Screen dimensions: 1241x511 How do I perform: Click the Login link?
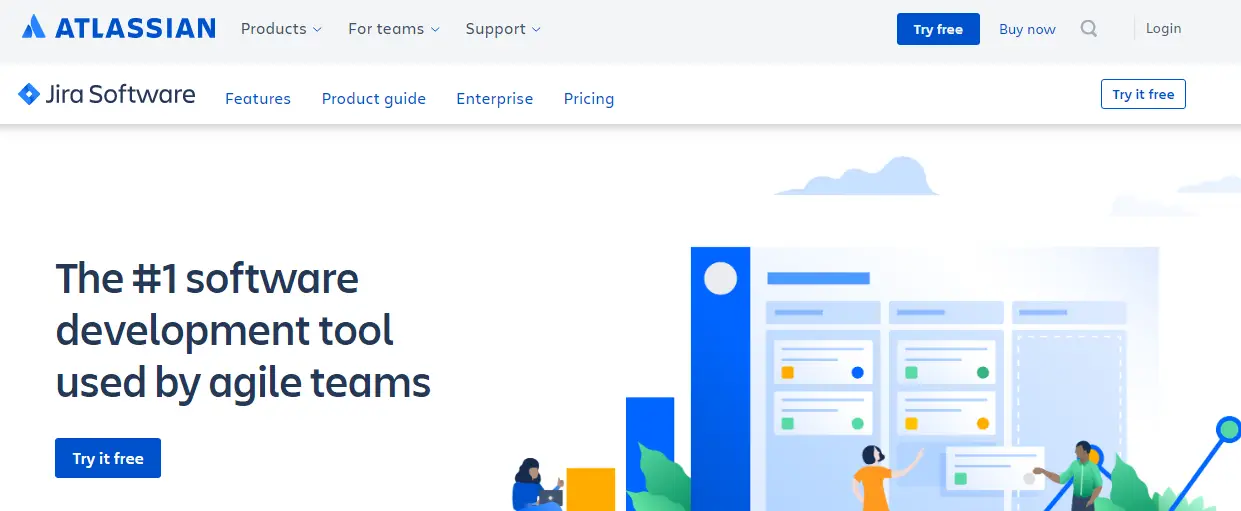point(1163,28)
